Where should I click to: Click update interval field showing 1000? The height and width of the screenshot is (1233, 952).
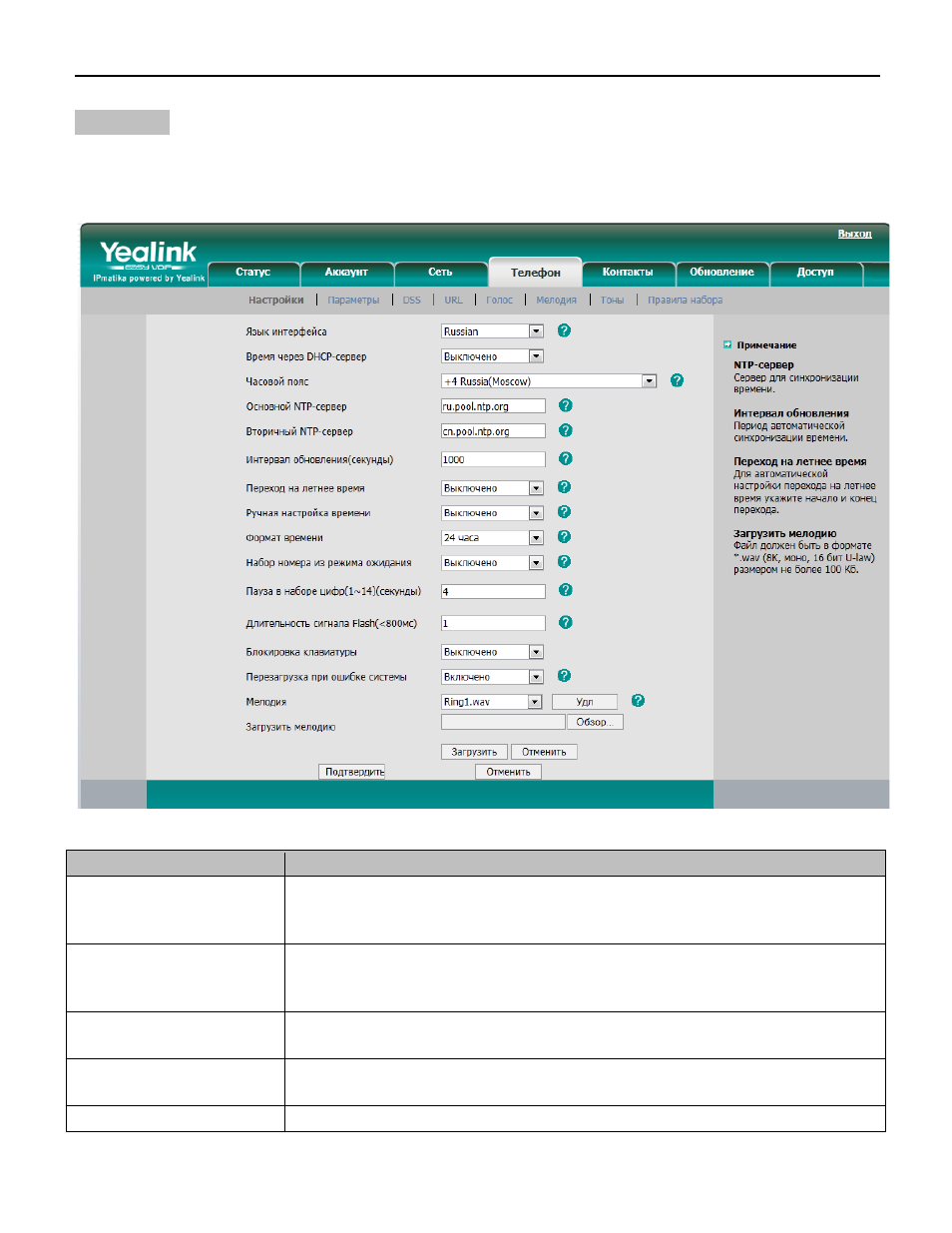pyautogui.click(x=493, y=459)
